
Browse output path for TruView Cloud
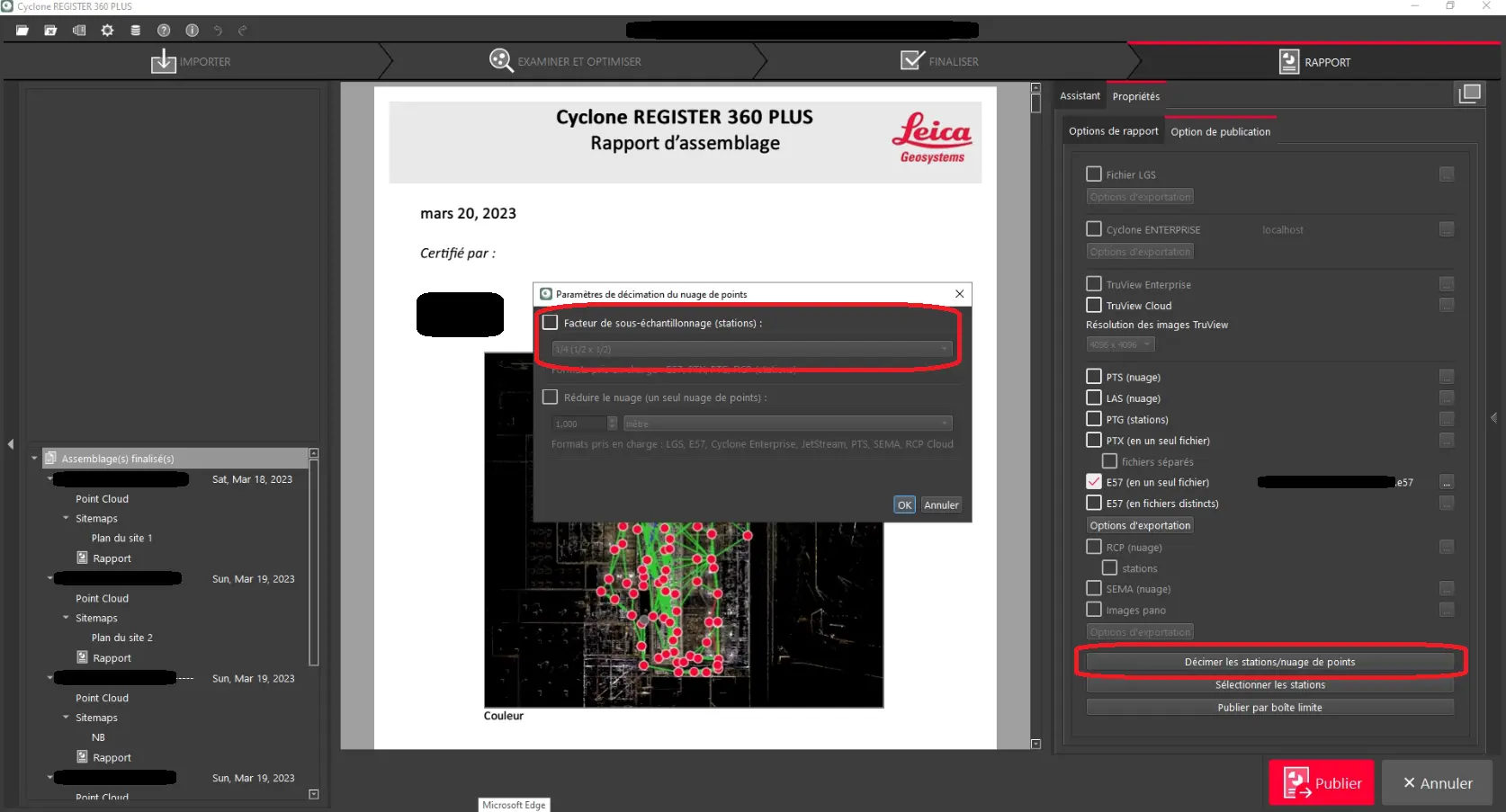point(1447,305)
